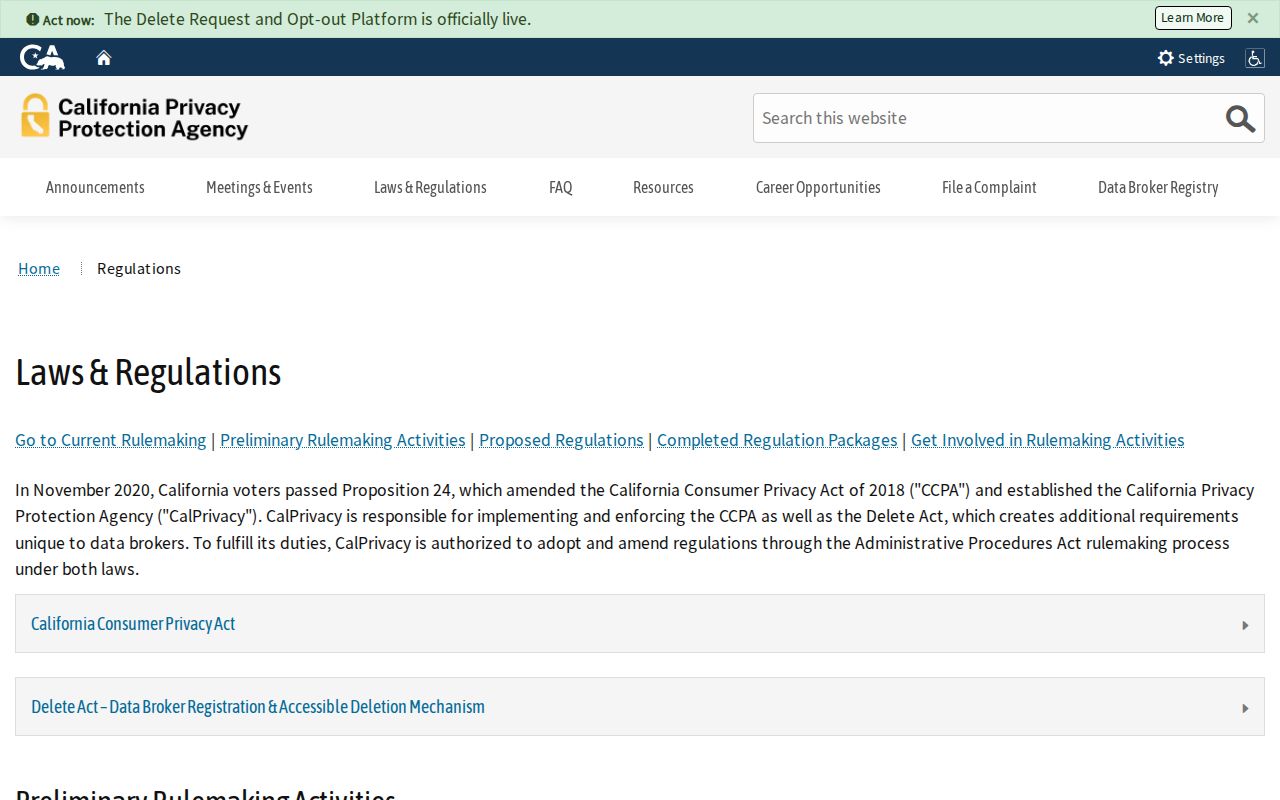Click arrow on Delete Act accordion row
This screenshot has width=1280, height=800.
point(1245,708)
